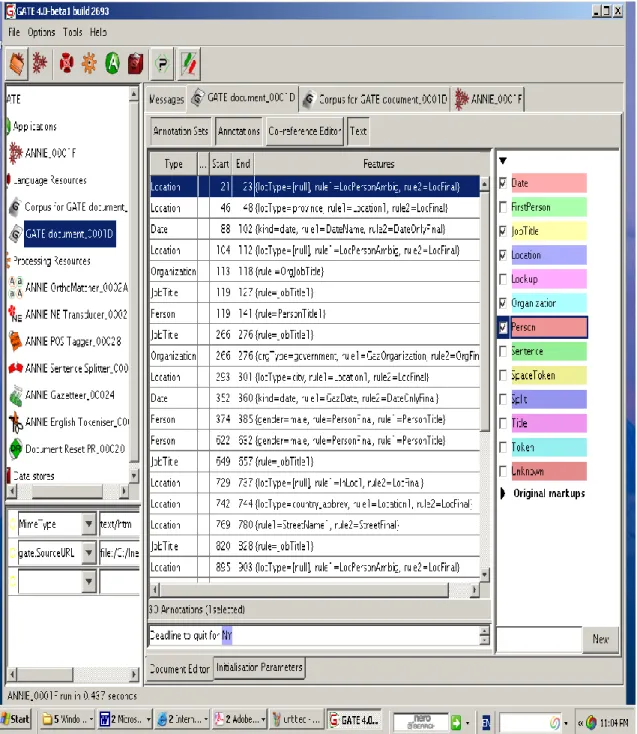The image size is (637, 734).
Task: Select ANNIE English Tokeniser resource icon
Action: 15,422
